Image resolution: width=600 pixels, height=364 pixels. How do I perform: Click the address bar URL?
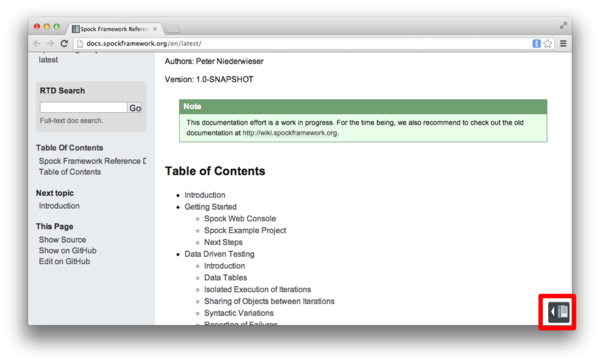point(143,44)
